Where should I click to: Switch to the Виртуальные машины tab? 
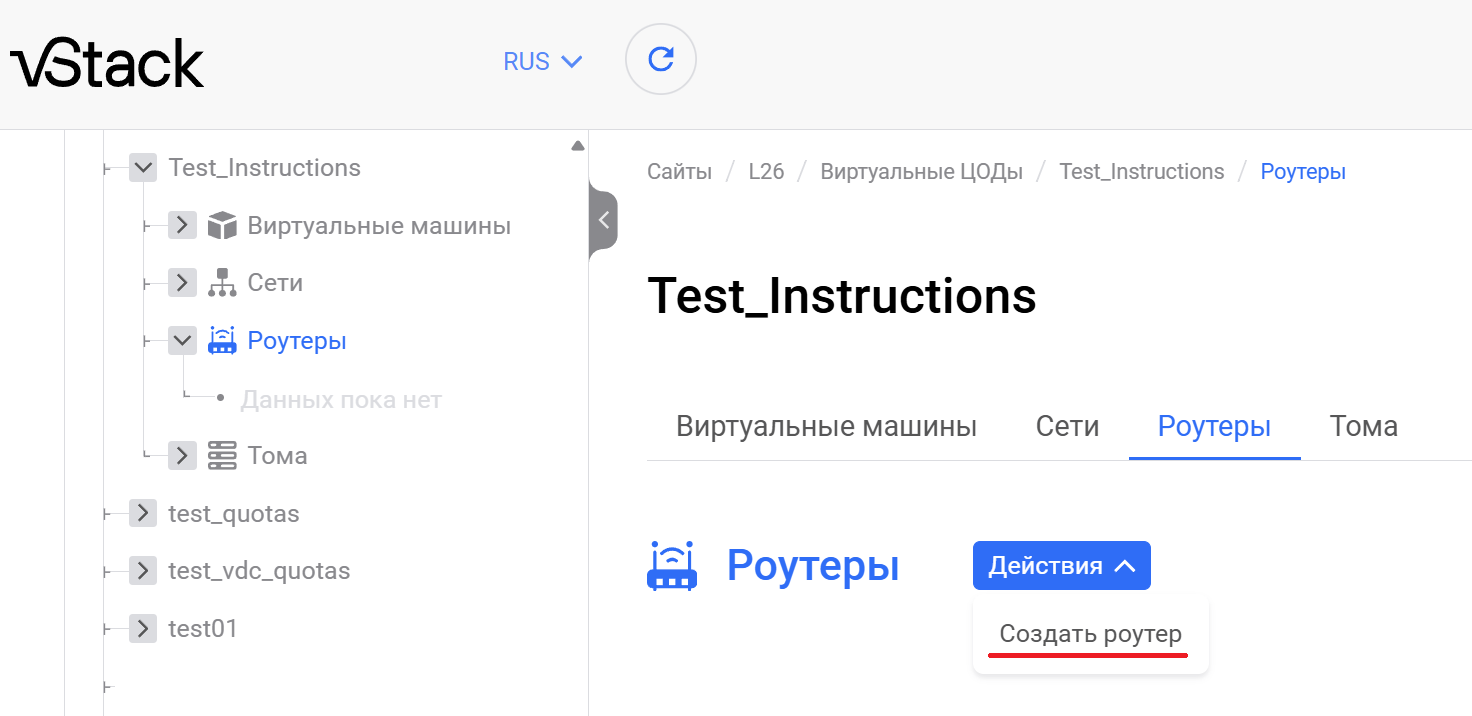pos(826,427)
